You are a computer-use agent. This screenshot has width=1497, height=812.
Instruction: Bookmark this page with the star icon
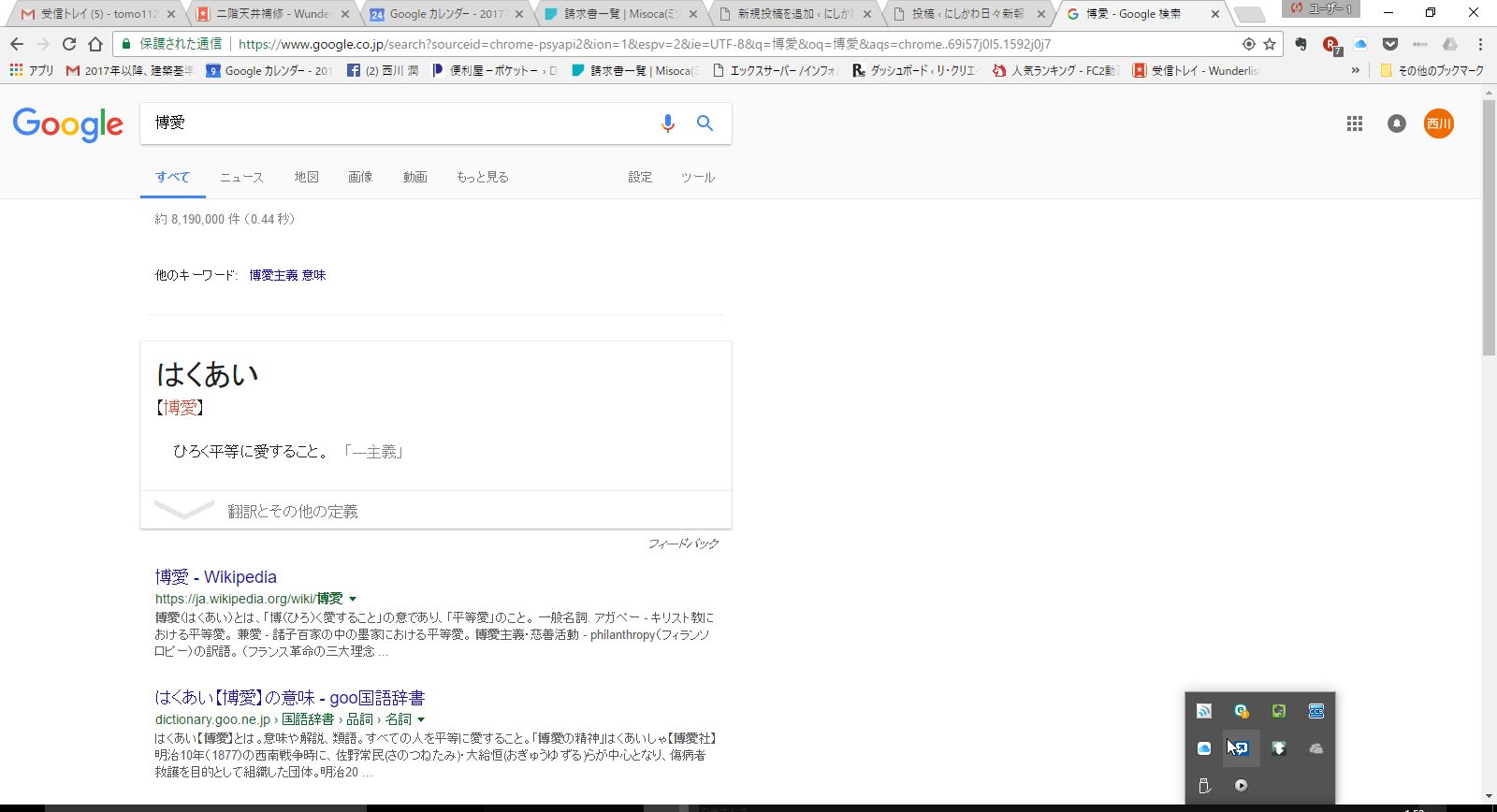pyautogui.click(x=1270, y=44)
